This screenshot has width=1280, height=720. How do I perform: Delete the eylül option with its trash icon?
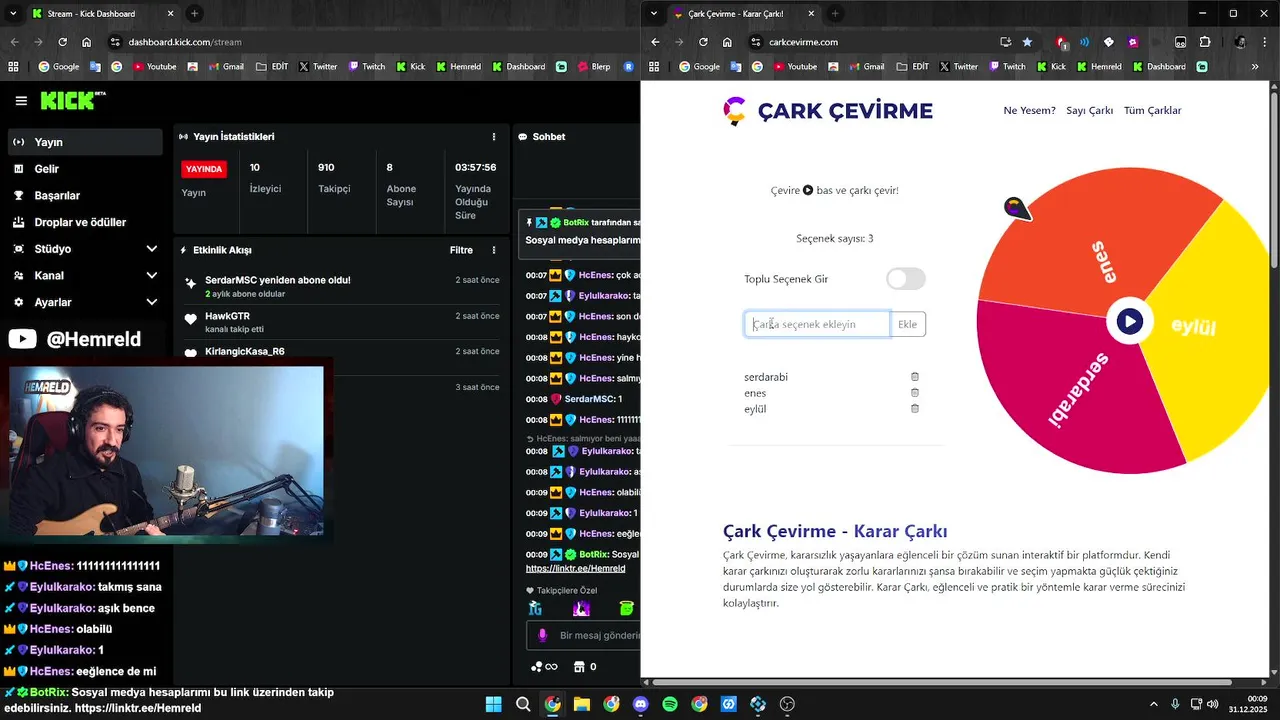914,409
